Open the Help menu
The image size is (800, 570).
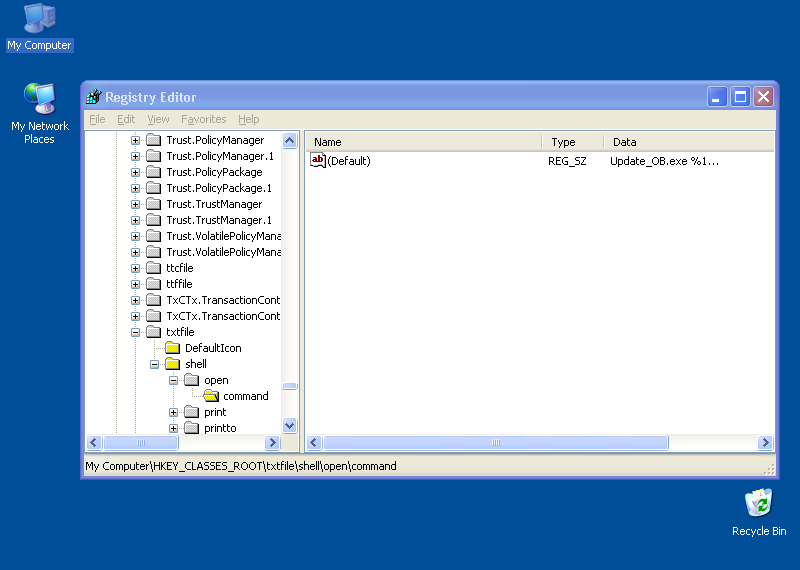pos(248,119)
